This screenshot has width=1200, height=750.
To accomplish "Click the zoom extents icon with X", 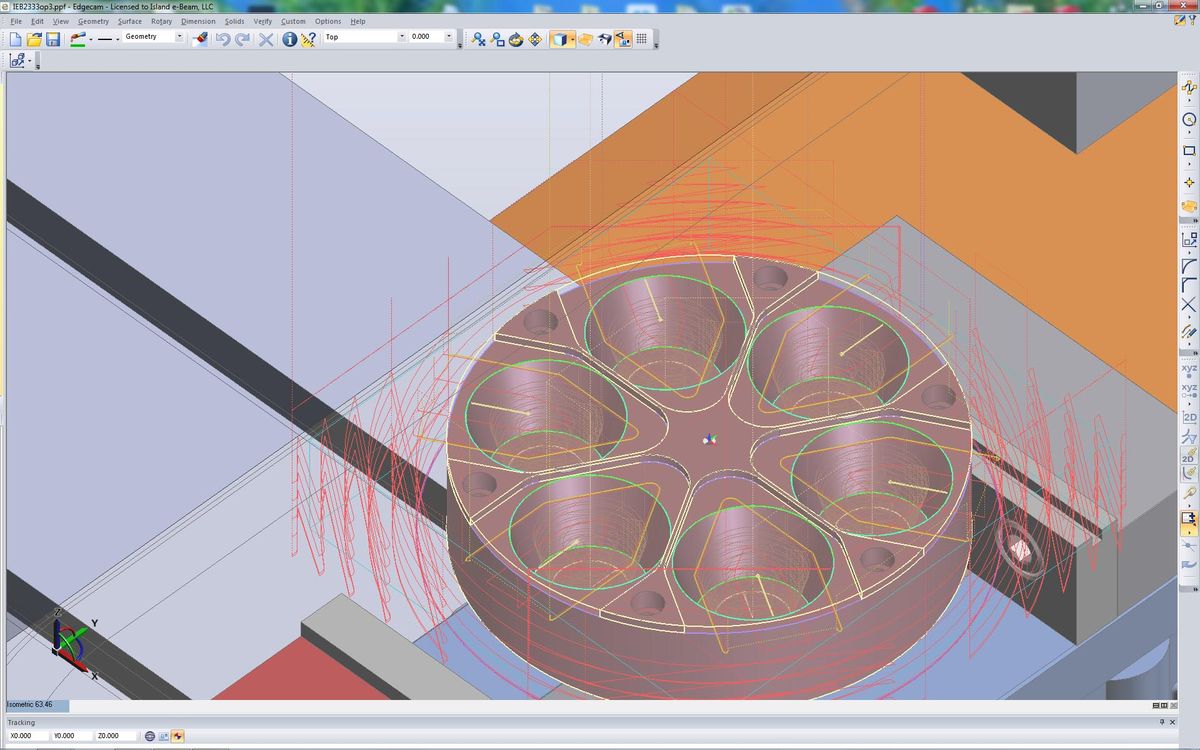I will pos(479,39).
